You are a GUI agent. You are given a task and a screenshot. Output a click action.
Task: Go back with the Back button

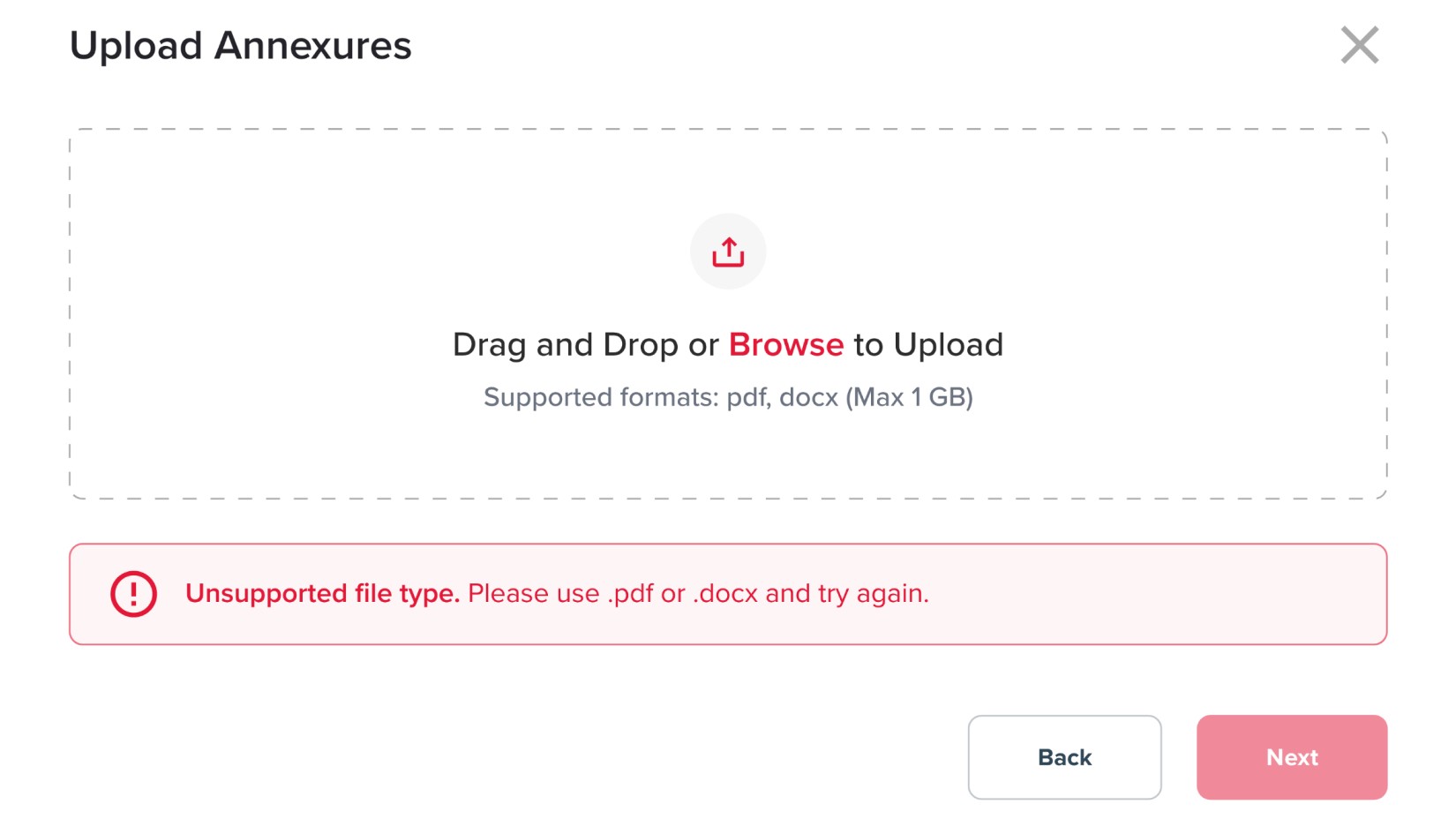pyautogui.click(x=1064, y=757)
